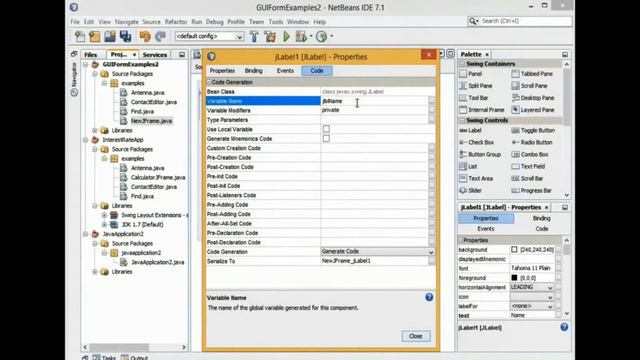
Task: Collapse the GUIFormExamples2 project node
Action: 85,64
